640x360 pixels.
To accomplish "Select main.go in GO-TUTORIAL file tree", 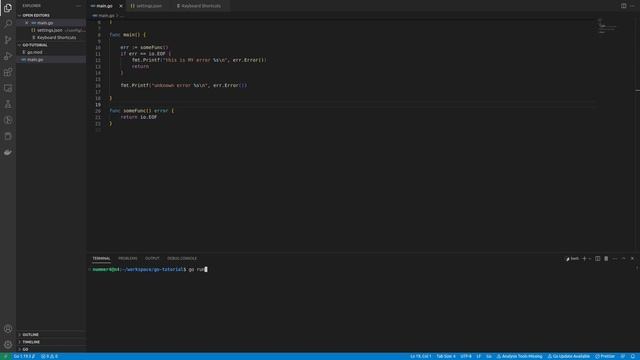I will click(x=51, y=60).
